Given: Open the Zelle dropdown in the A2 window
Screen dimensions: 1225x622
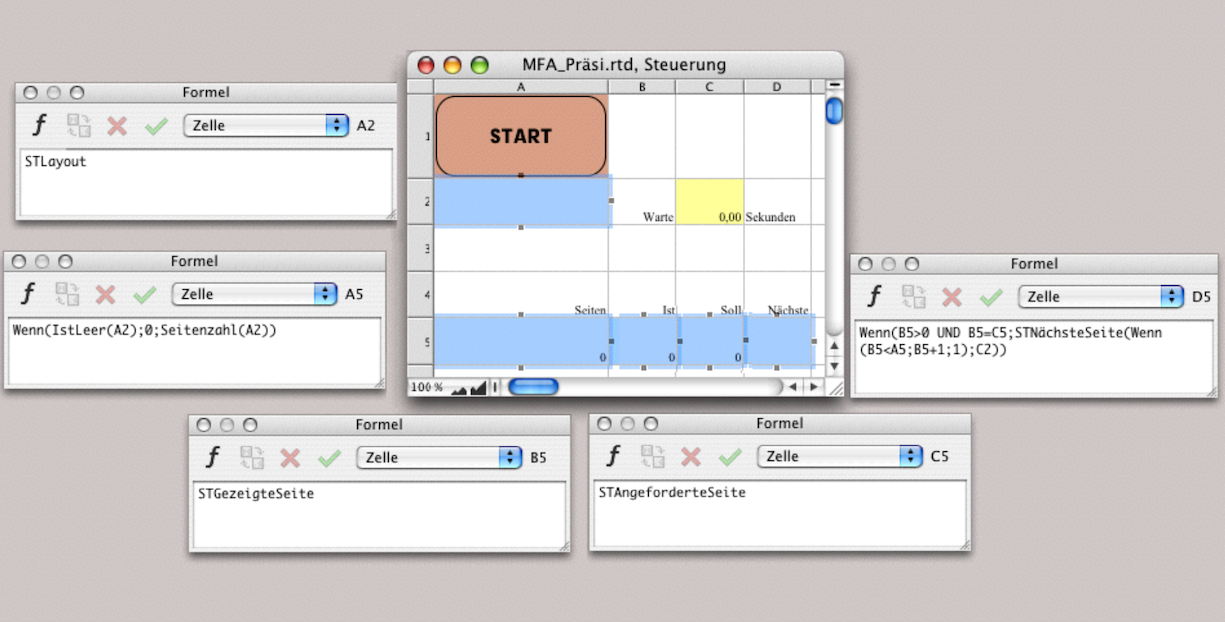Looking at the screenshot, I should [265, 125].
